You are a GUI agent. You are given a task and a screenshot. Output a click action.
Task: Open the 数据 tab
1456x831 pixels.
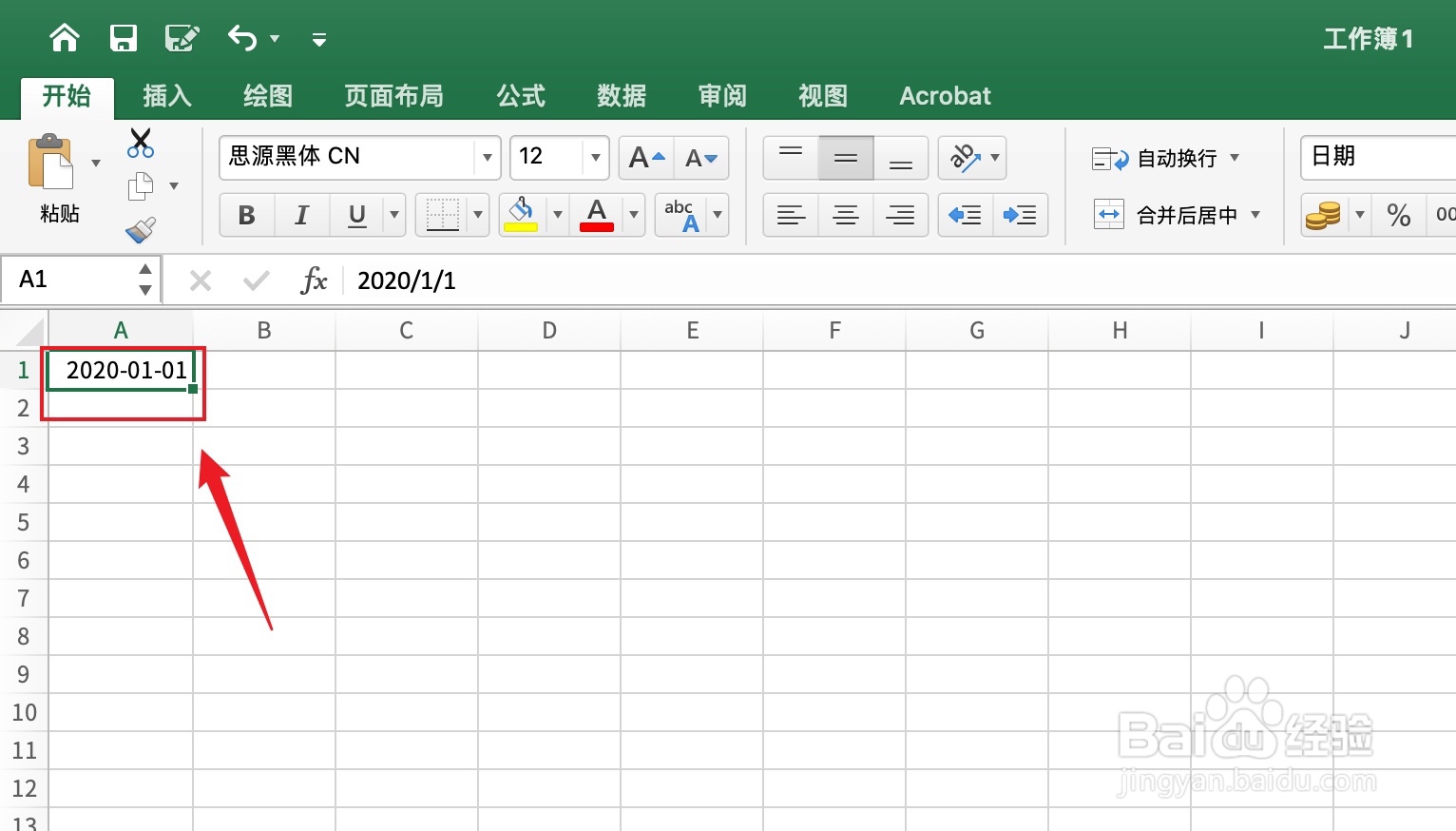coord(622,96)
